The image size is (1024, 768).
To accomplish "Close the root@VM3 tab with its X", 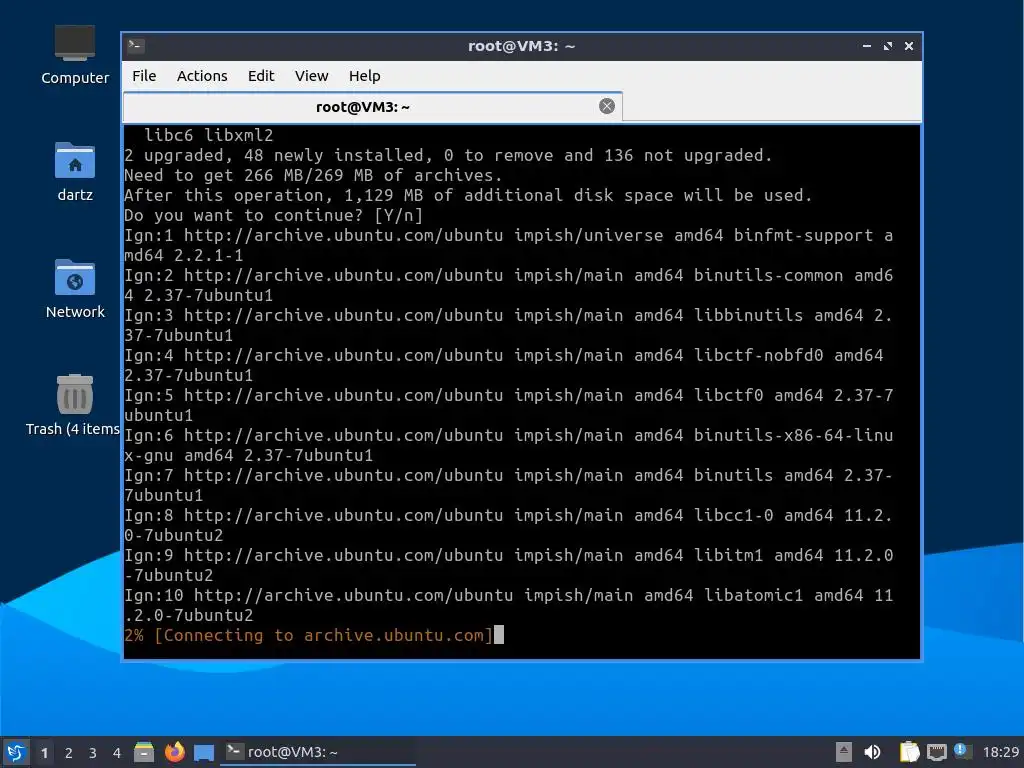I will 607,106.
